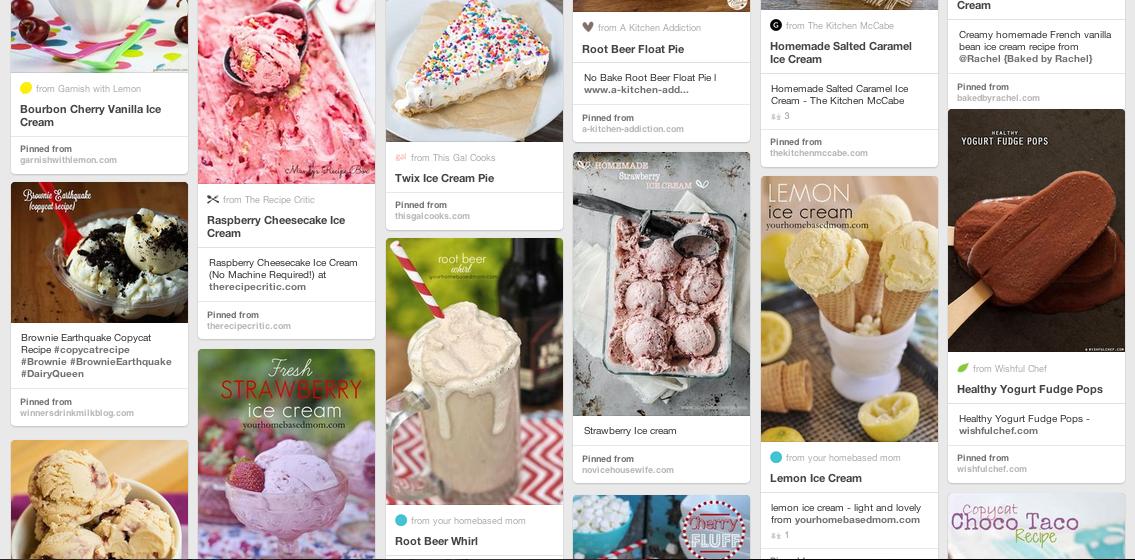Click teal icon beside Lemon Ice Cream source
1135x560 pixels.
[x=776, y=457]
